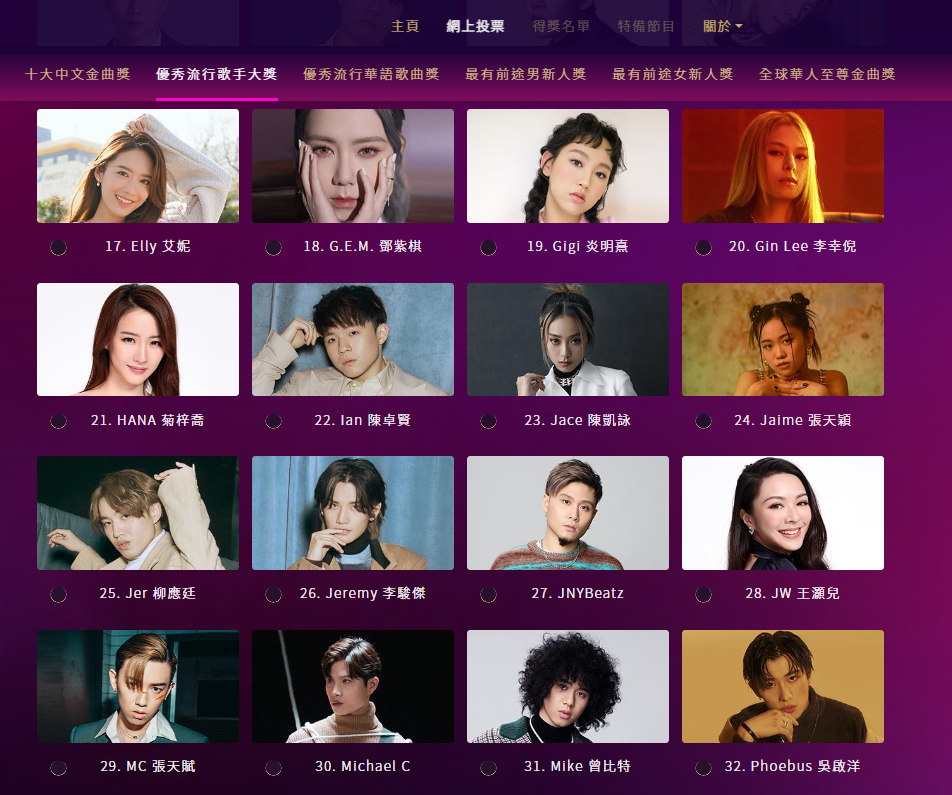
Task: Open the 優秀流行華語歌曲獎 tab
Action: 371,74
